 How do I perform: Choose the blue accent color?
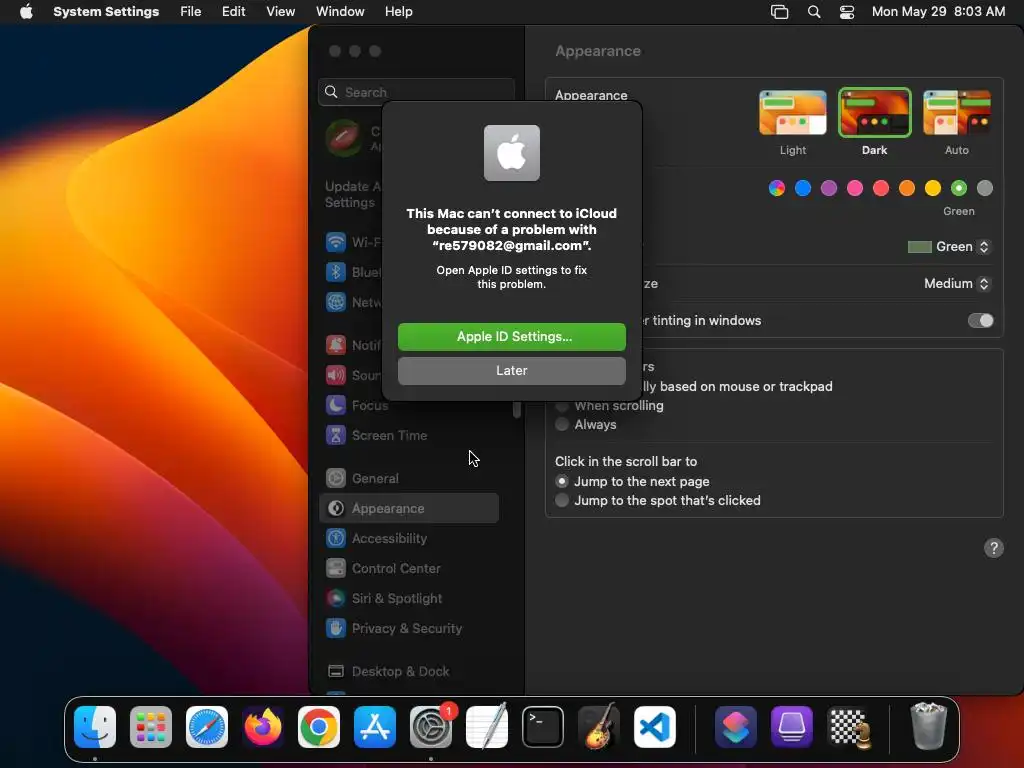coord(803,189)
